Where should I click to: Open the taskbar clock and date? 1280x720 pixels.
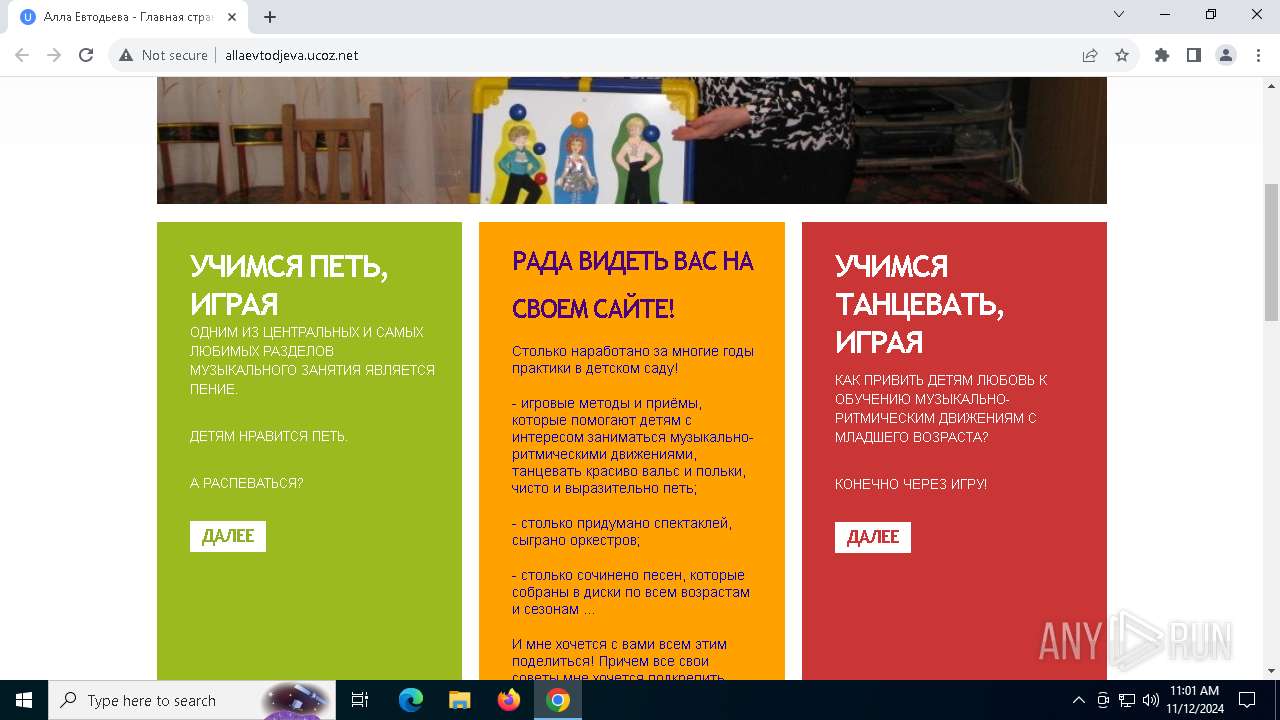(1194, 700)
